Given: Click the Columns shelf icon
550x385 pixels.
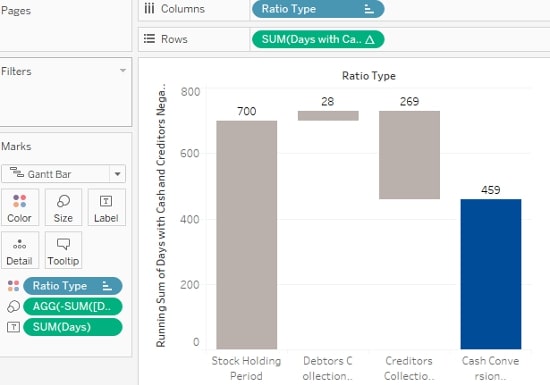Looking at the screenshot, I should coord(149,8).
